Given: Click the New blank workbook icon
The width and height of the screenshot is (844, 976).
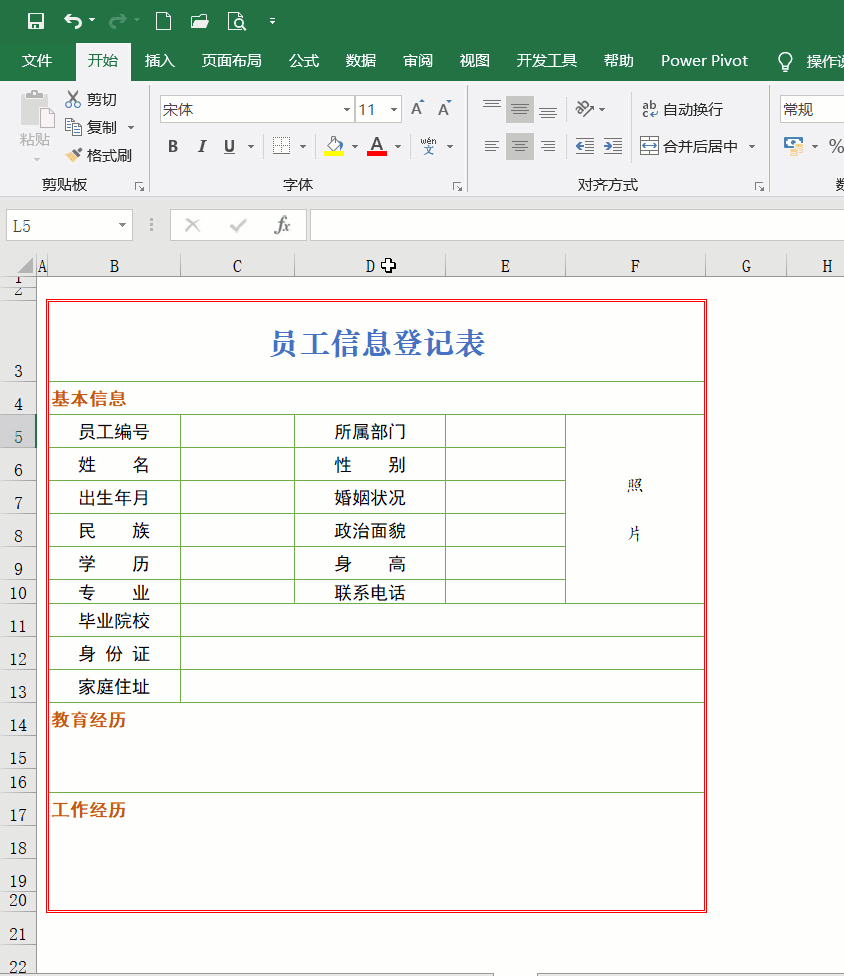Looking at the screenshot, I should (x=163, y=21).
